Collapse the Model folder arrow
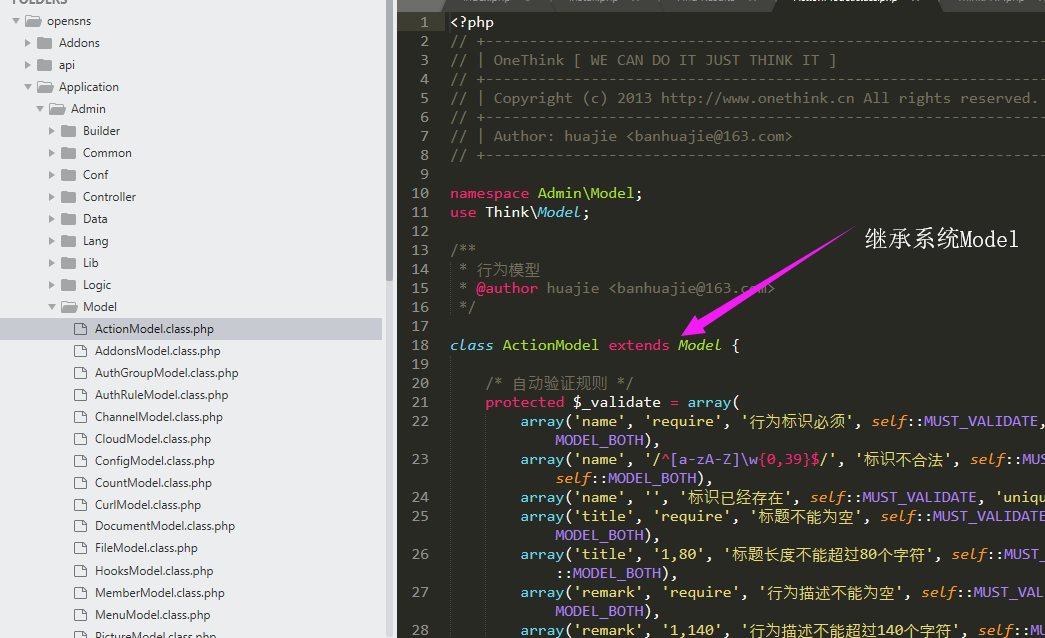 coord(52,307)
